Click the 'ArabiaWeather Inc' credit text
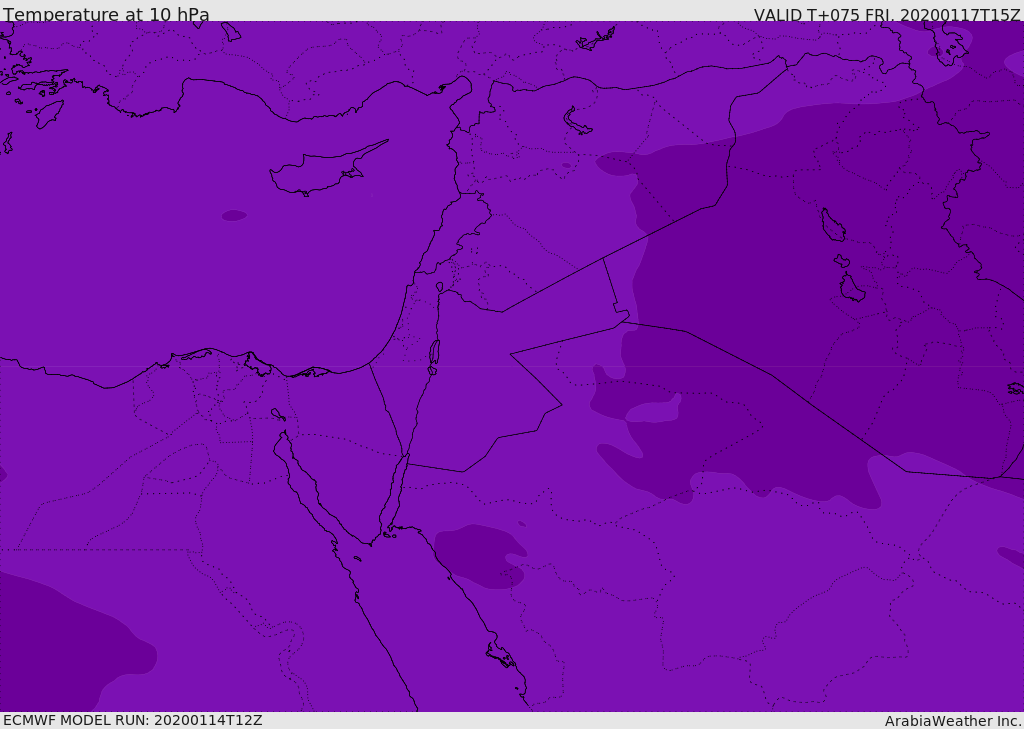Screen dimensions: 1024x729 pyautogui.click(x=952, y=721)
